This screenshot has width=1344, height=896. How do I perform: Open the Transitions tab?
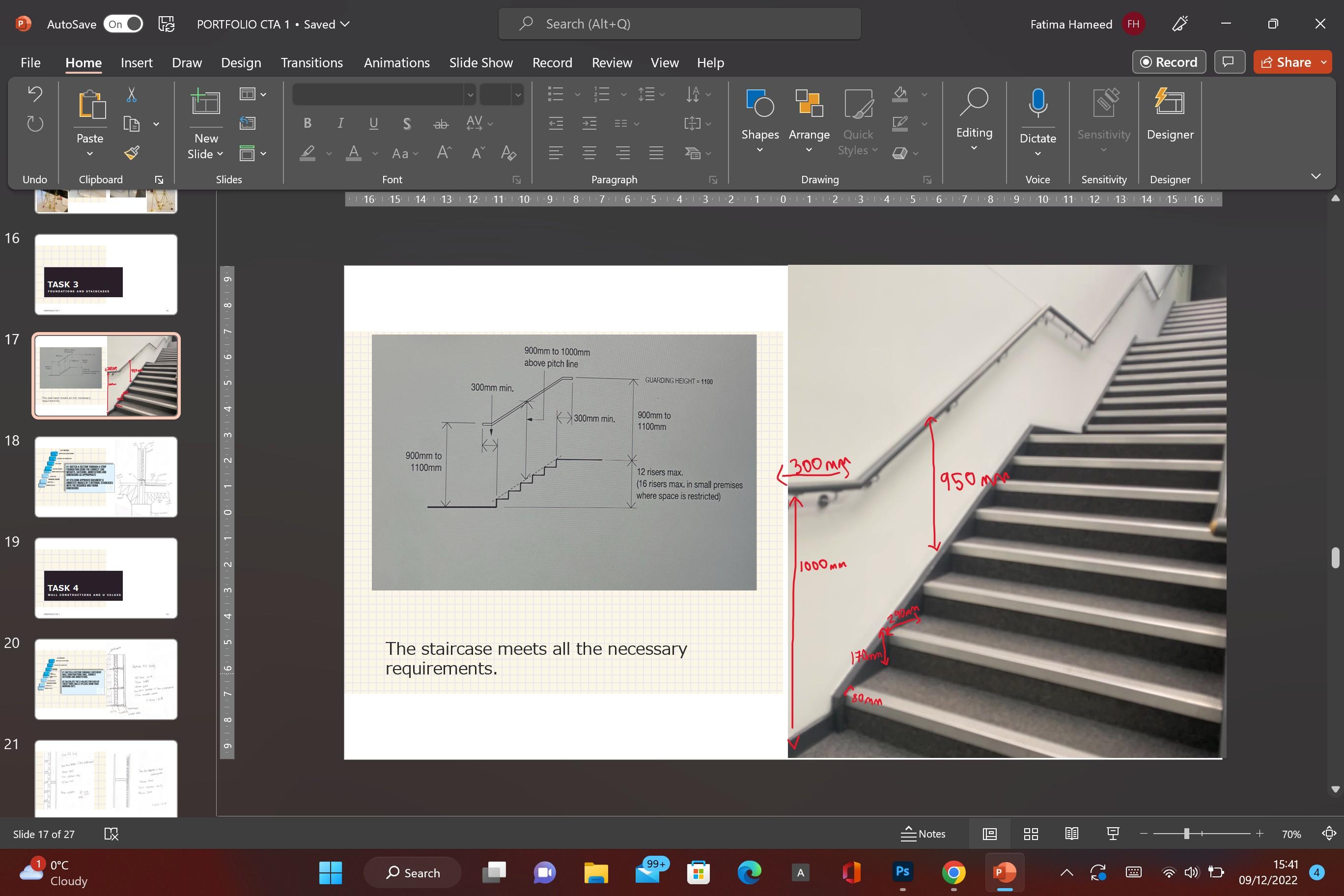point(311,62)
